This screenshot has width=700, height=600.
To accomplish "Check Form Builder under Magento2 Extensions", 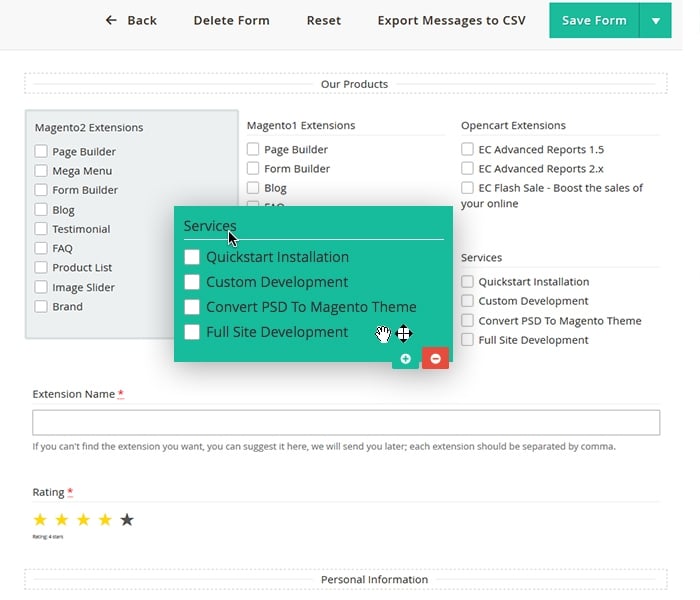I will [x=41, y=190].
